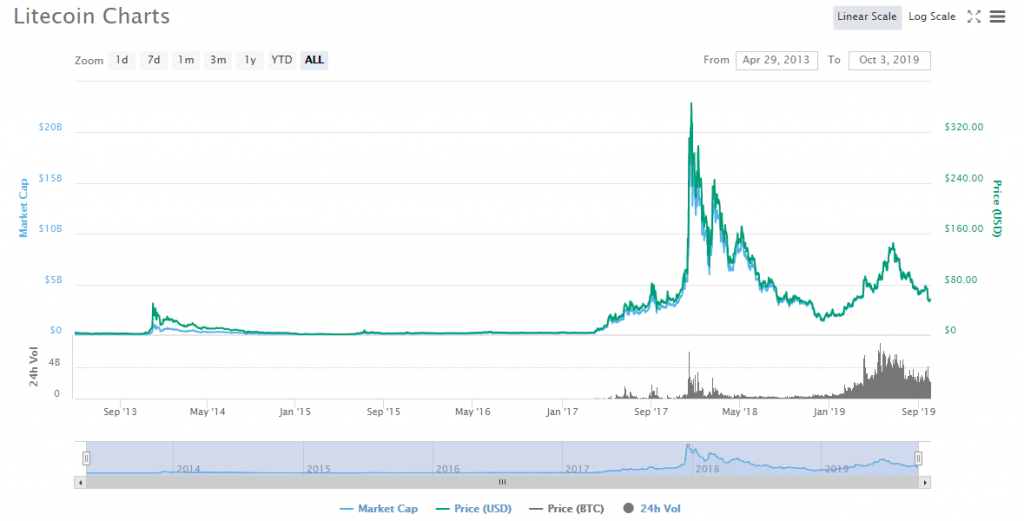Toggle Price (BTC) series in legend
1024x521 pixels.
click(x=566, y=509)
